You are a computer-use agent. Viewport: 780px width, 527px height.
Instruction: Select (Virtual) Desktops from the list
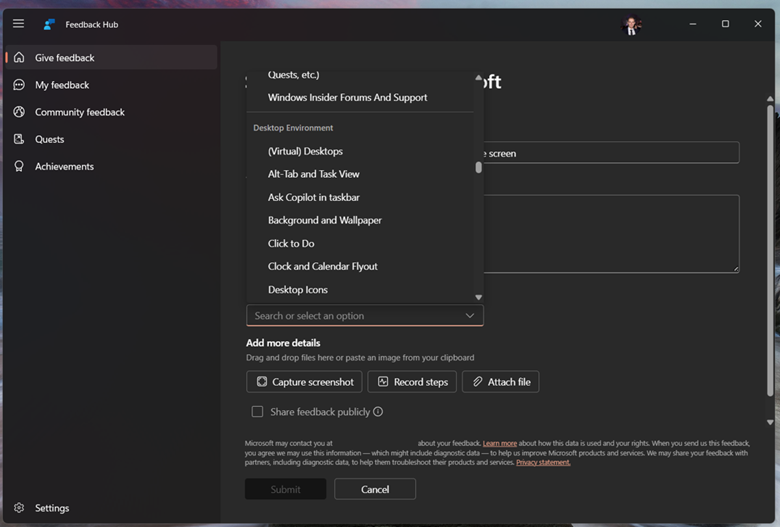coord(305,151)
